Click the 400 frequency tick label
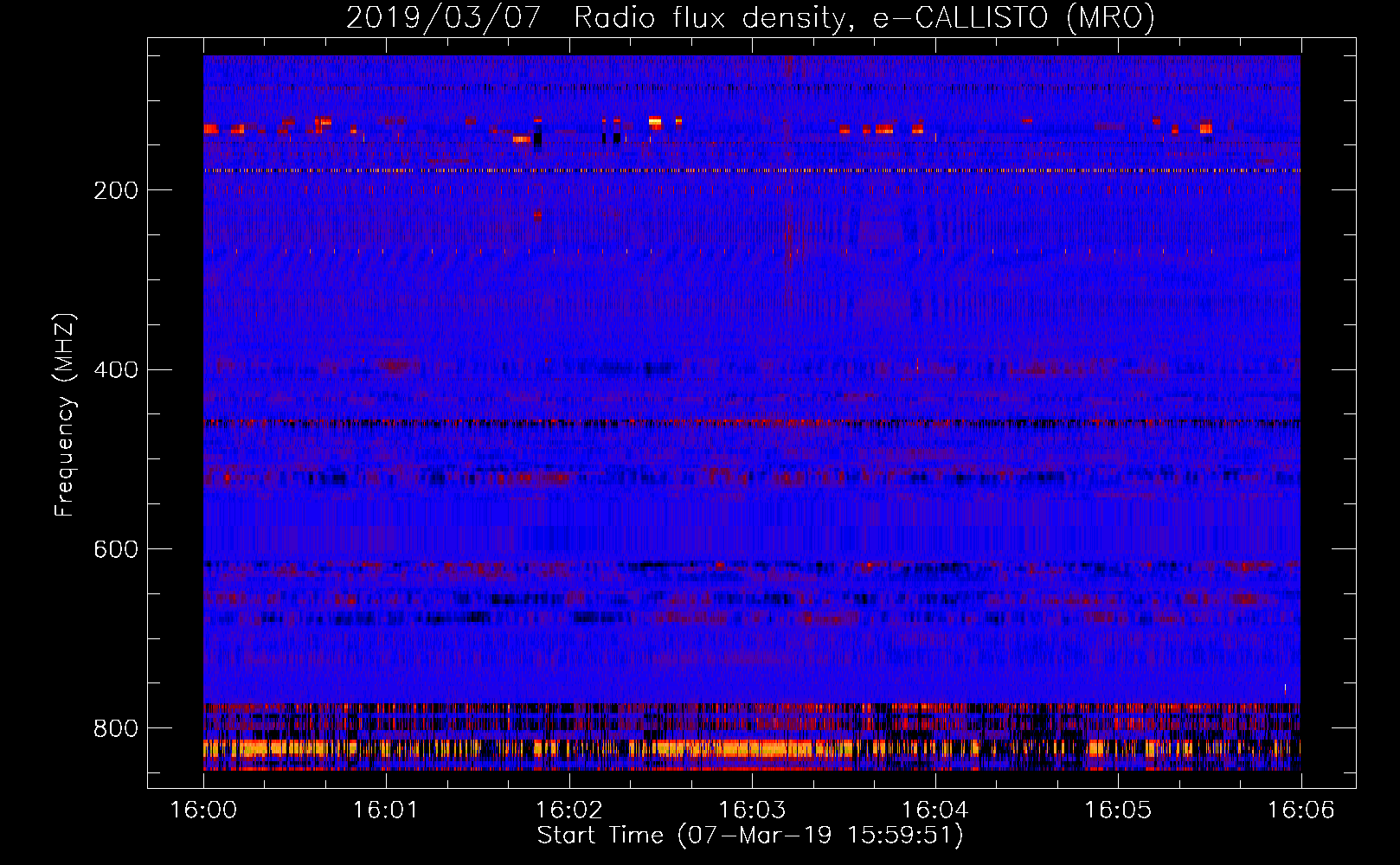1400x865 pixels. point(116,370)
